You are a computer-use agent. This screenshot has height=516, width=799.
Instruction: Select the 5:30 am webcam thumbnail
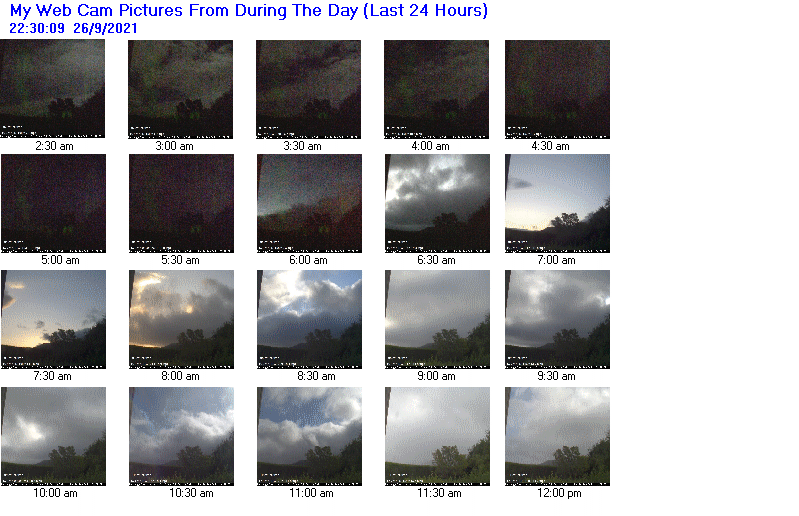pos(181,203)
